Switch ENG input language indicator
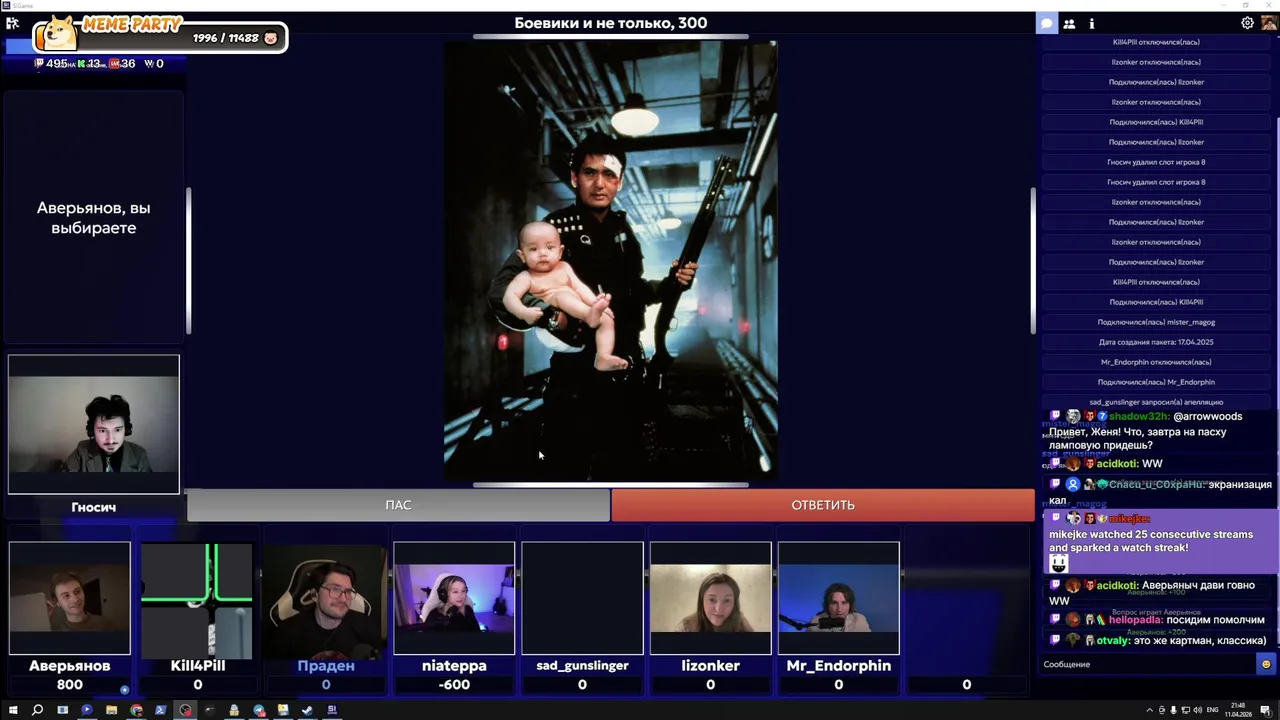Screen dimensions: 1280x720 [x=1212, y=710]
